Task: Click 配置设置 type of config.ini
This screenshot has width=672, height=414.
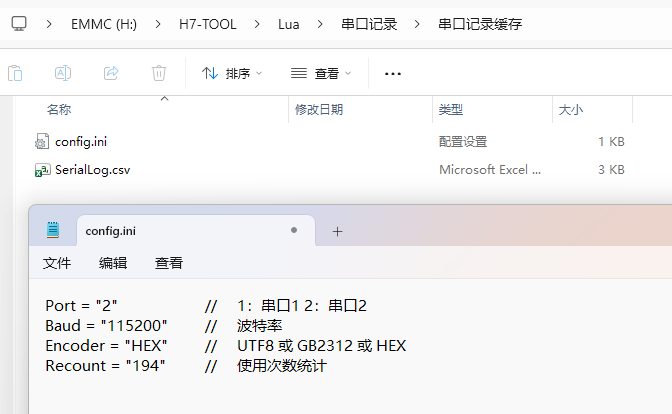Action: (x=463, y=142)
